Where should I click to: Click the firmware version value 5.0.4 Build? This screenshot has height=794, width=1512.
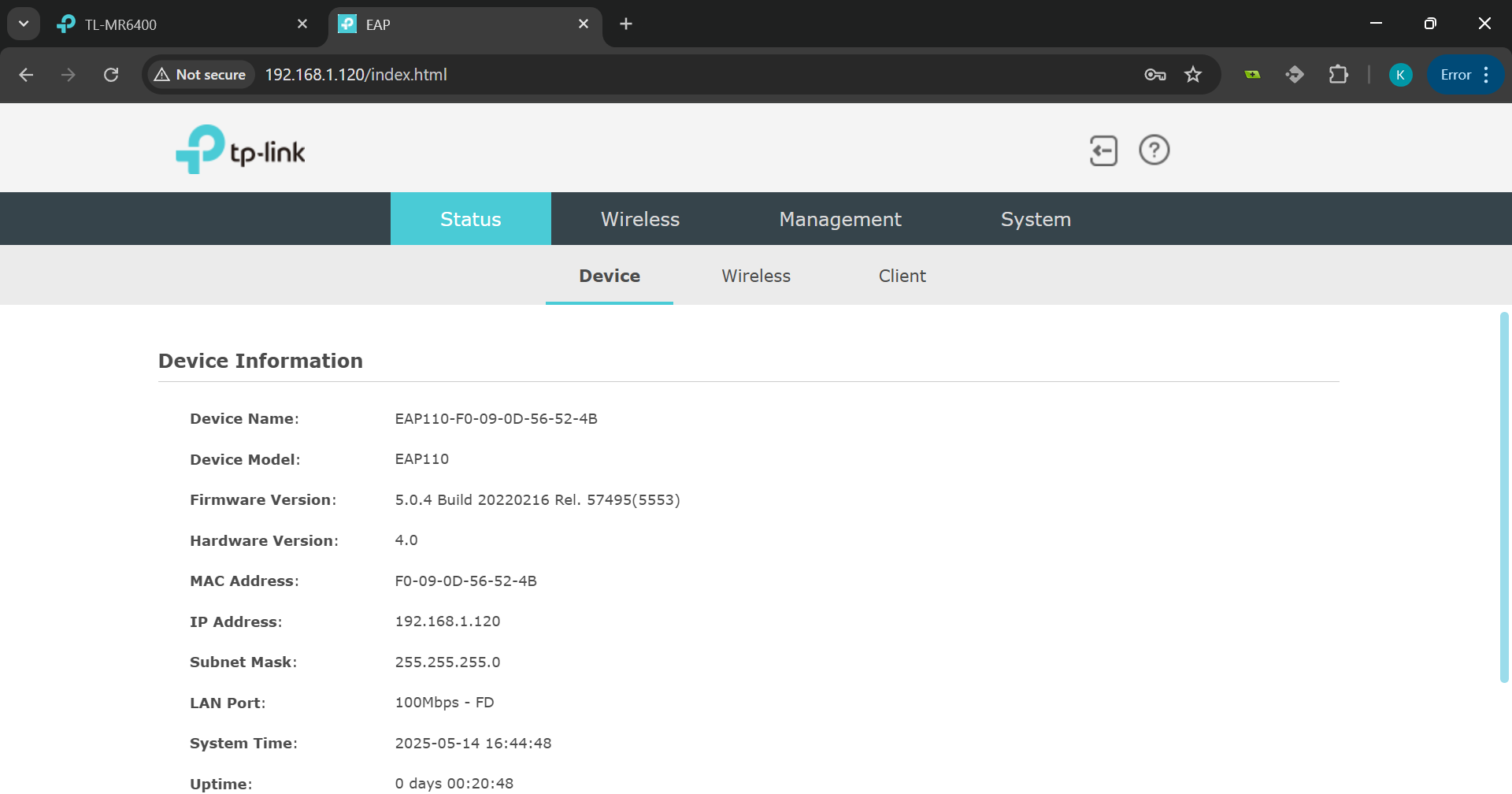click(538, 500)
